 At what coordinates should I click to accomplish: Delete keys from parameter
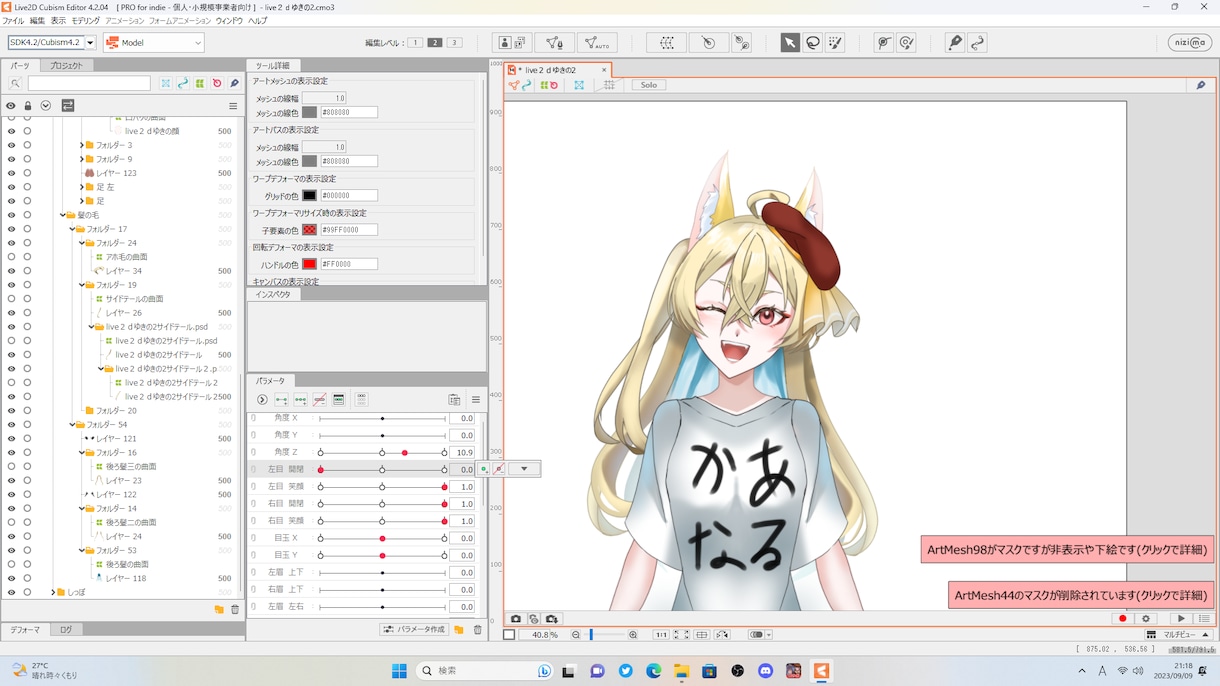click(319, 400)
